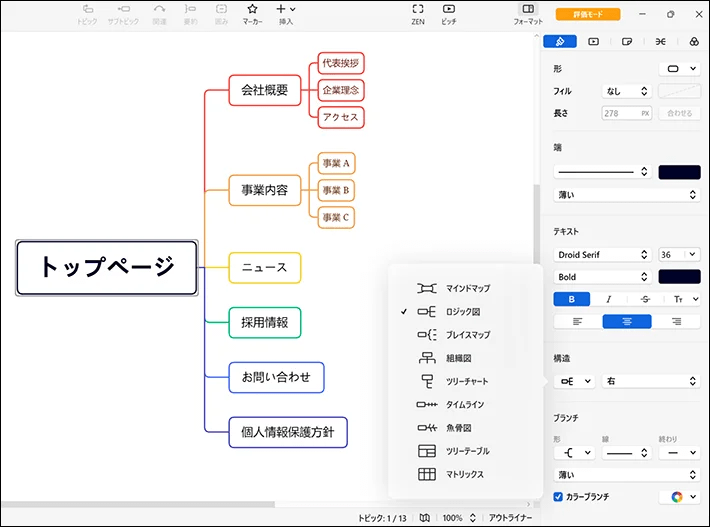Align text to the left
Viewport: 710px width, 527px height.
tap(578, 321)
